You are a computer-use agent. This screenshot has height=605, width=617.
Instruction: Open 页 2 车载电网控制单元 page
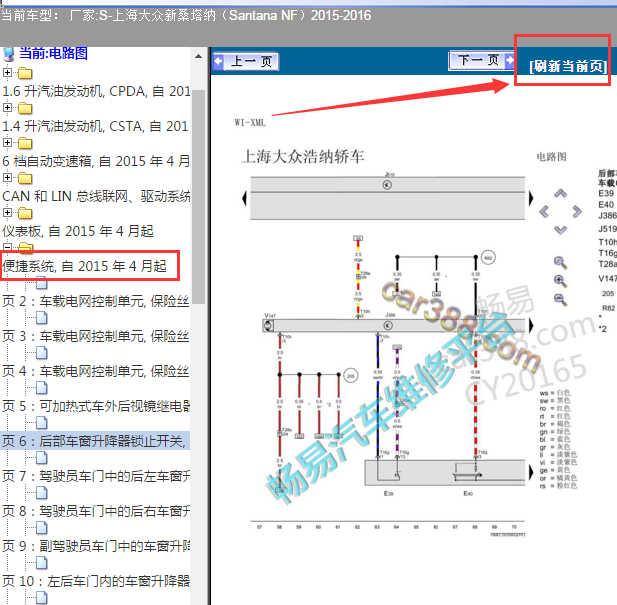click(x=96, y=301)
